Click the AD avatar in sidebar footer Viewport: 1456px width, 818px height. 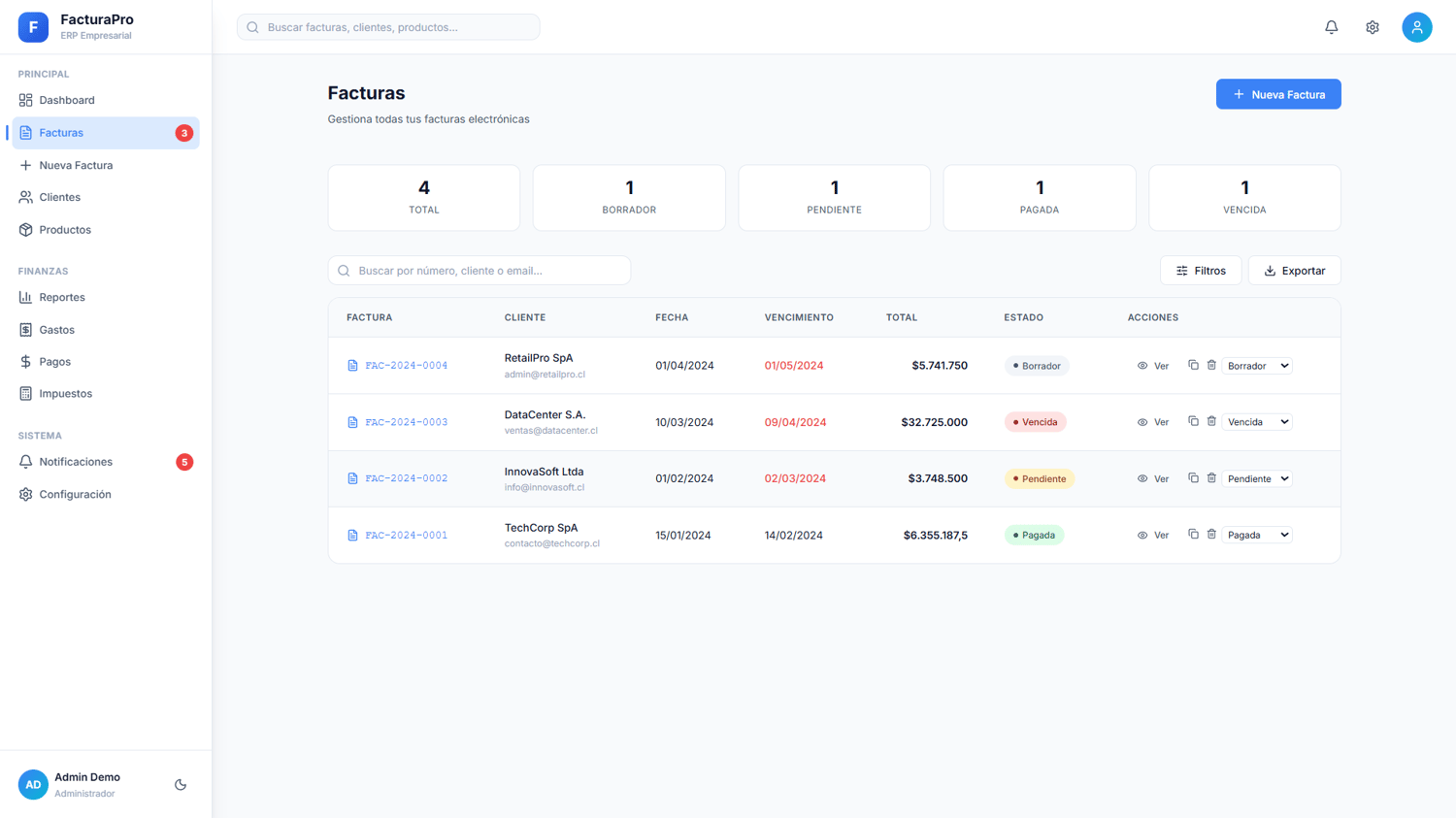point(33,784)
